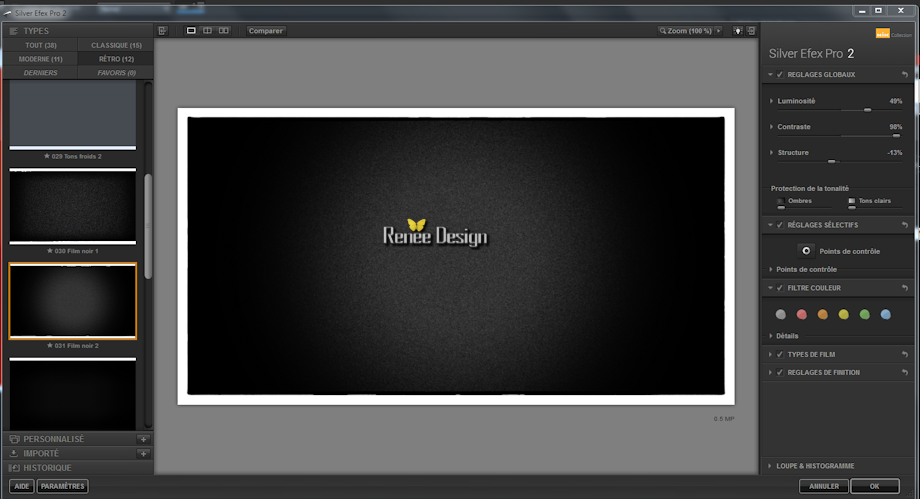
Task: Toggle the presets browser panel icon
Action: pos(163,31)
